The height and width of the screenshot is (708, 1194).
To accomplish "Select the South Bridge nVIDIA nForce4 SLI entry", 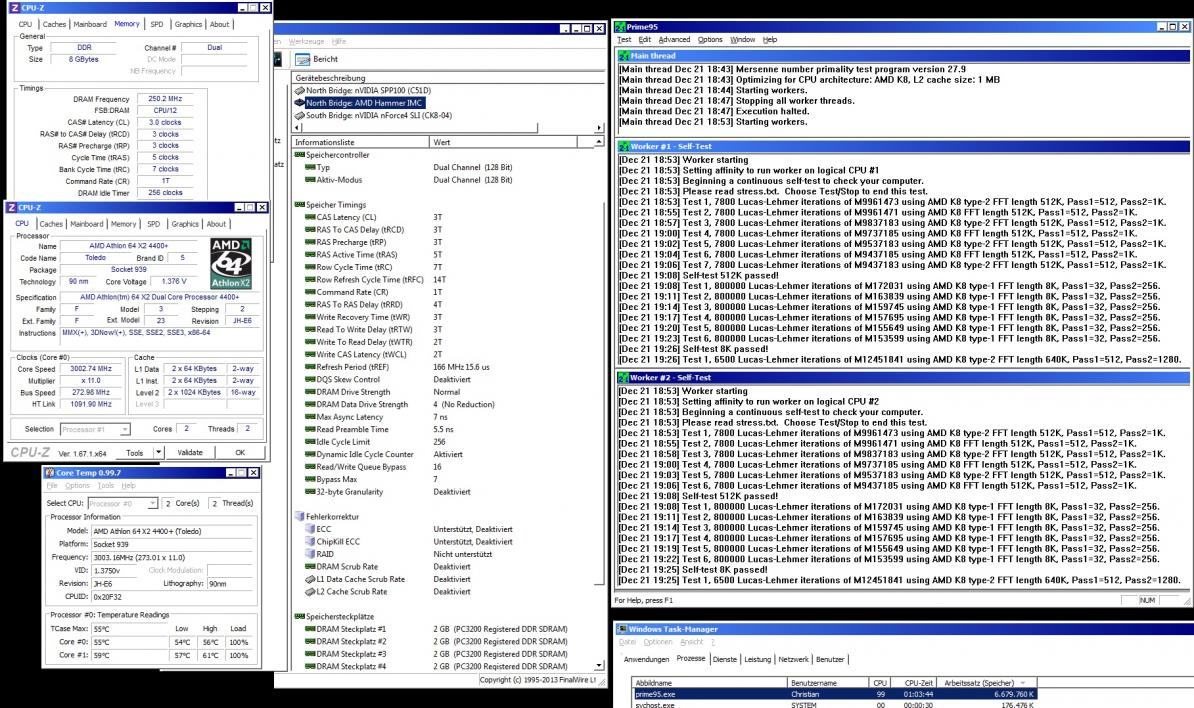I will (x=378, y=116).
